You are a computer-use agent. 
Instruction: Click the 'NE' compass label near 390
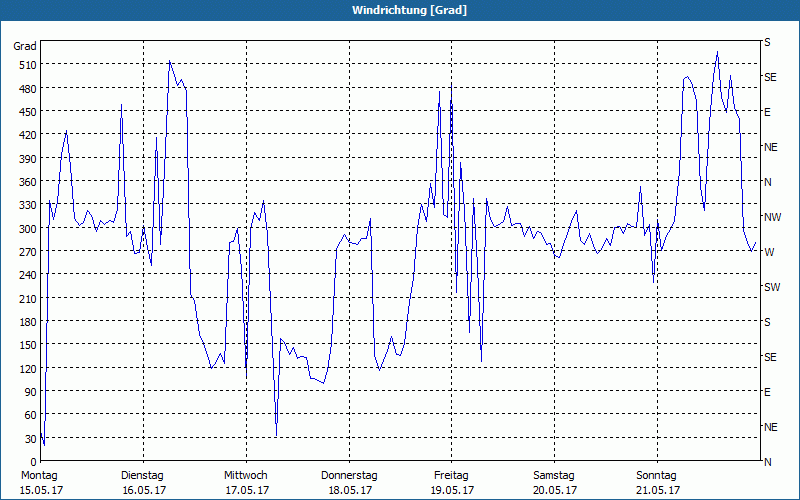(x=770, y=147)
